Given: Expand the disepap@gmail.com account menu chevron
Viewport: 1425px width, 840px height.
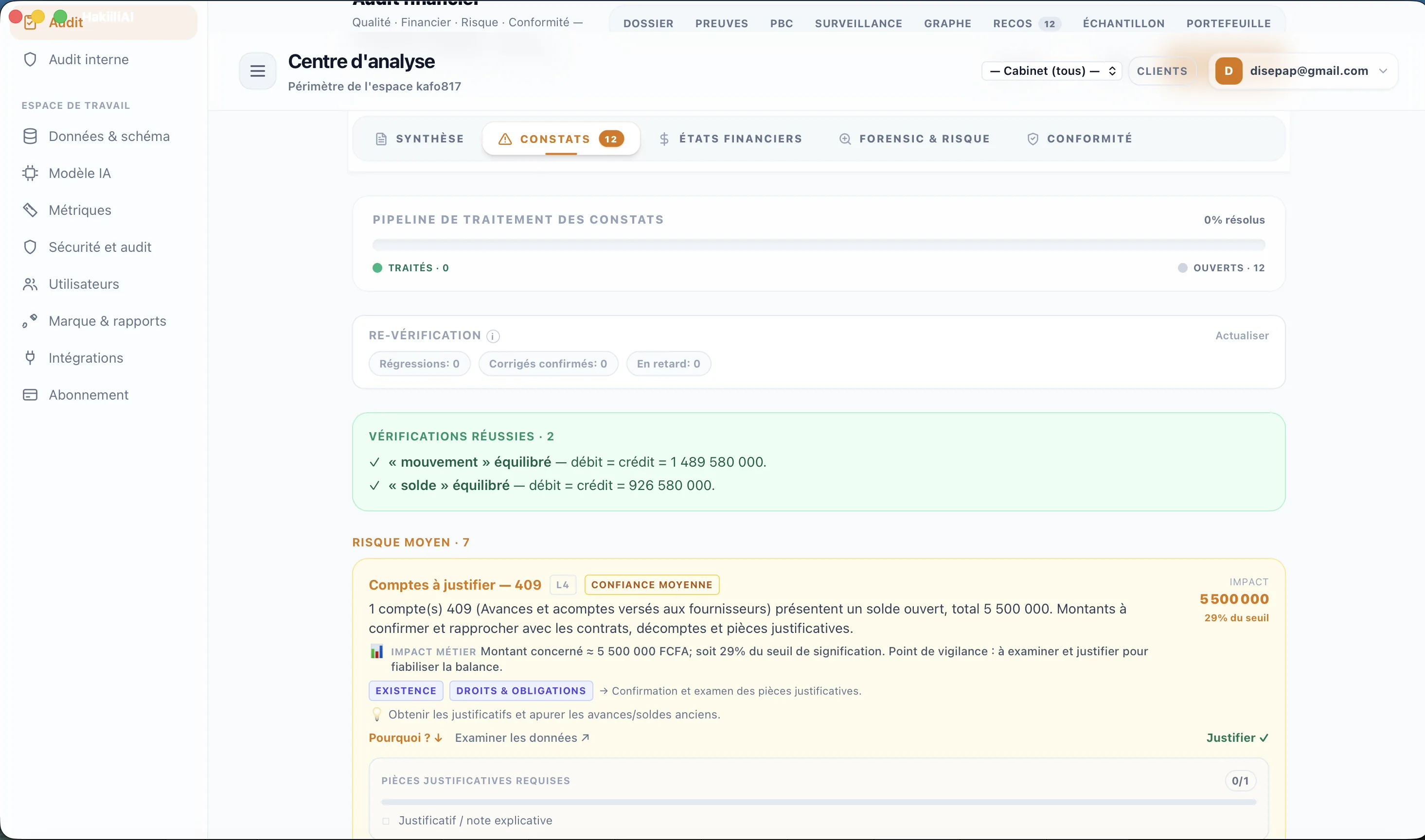Looking at the screenshot, I should tap(1383, 71).
